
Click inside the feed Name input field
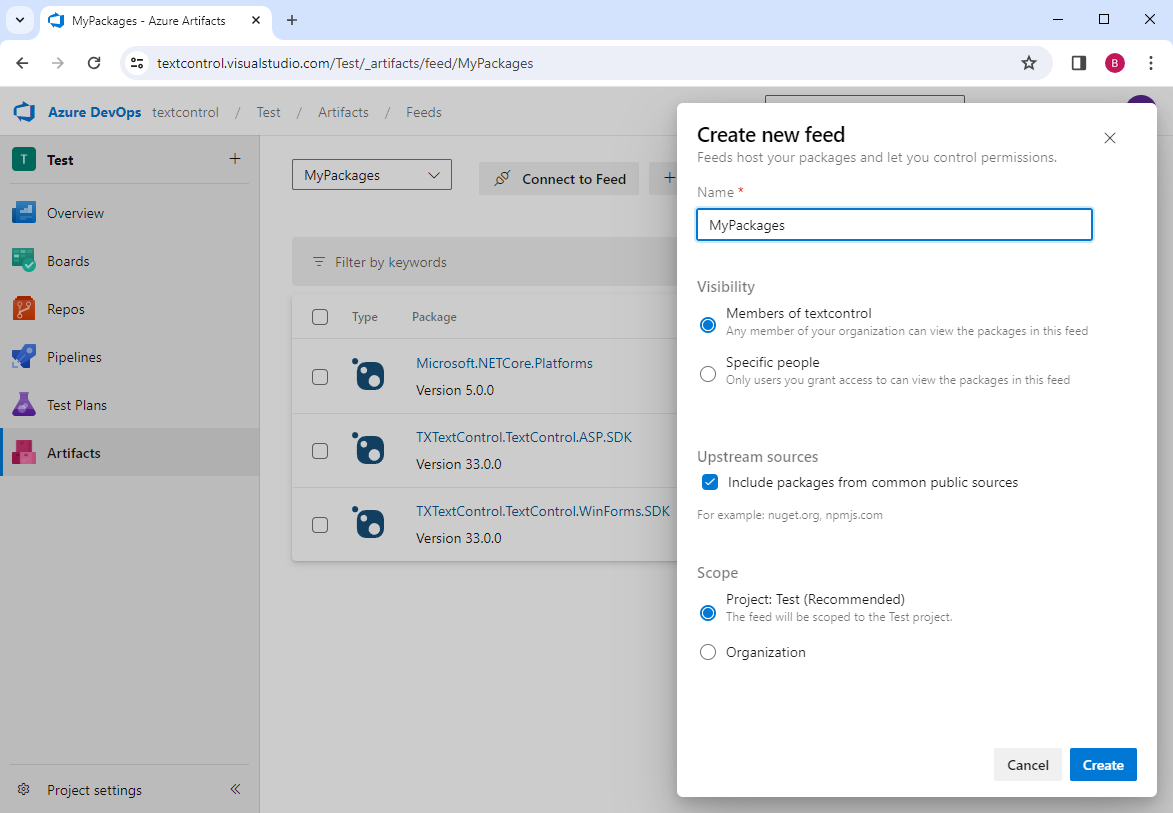click(x=894, y=224)
